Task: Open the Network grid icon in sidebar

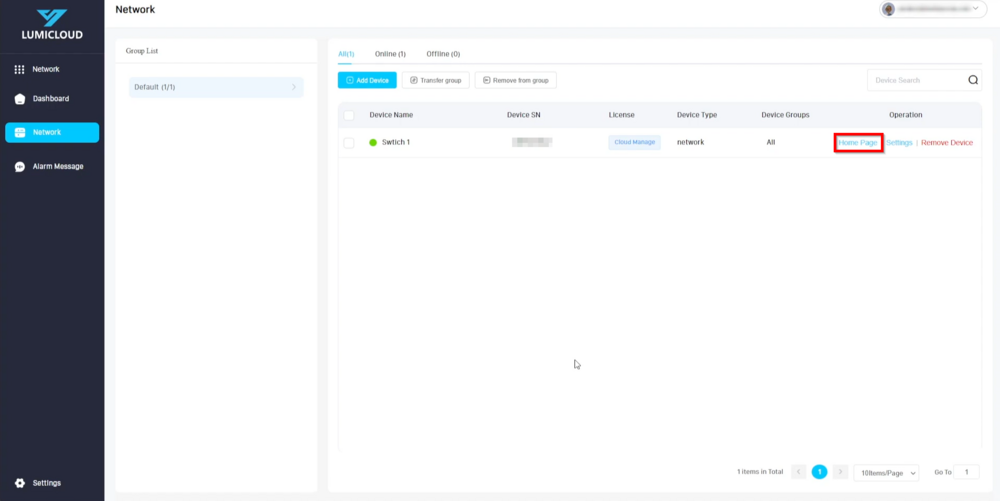Action: click(20, 70)
